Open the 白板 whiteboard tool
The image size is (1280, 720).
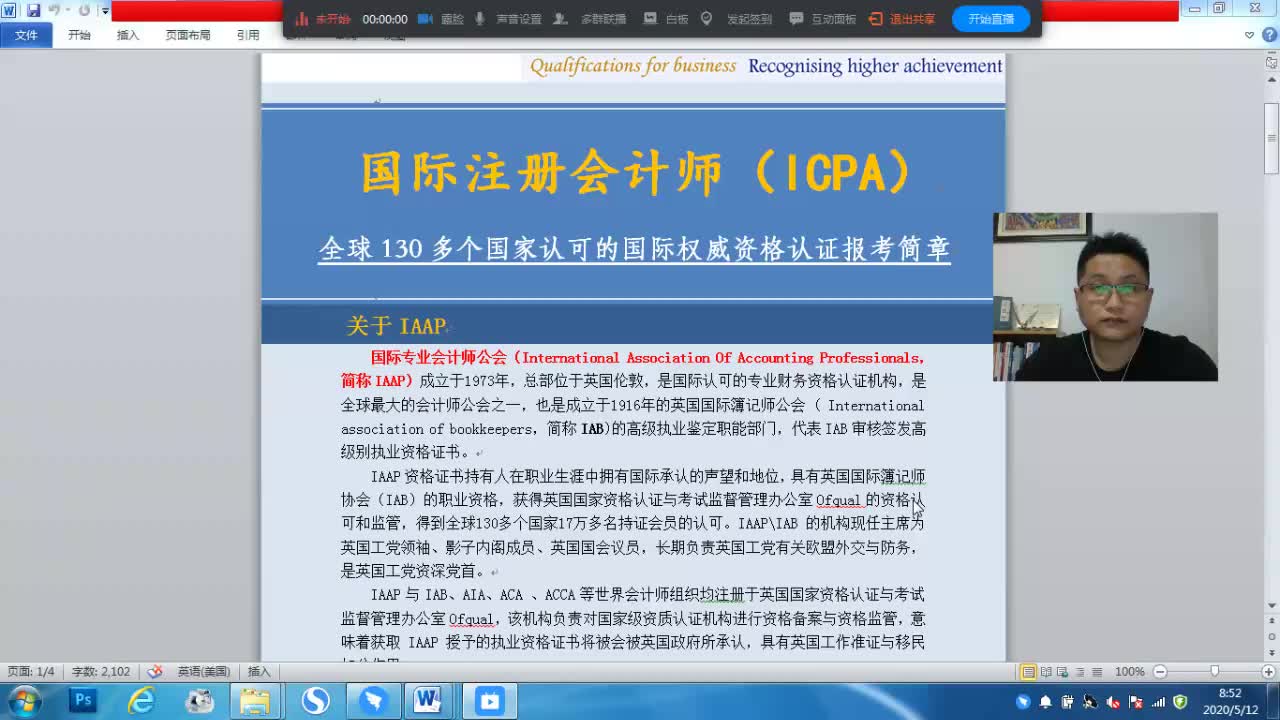(666, 19)
